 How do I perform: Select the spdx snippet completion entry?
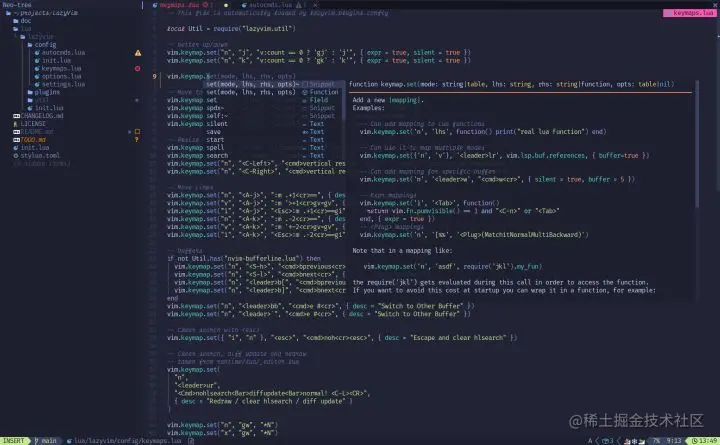[274, 108]
